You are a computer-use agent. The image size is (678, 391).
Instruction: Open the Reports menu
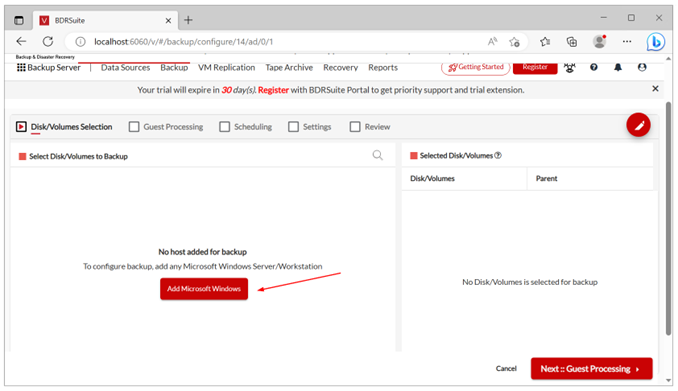383,67
